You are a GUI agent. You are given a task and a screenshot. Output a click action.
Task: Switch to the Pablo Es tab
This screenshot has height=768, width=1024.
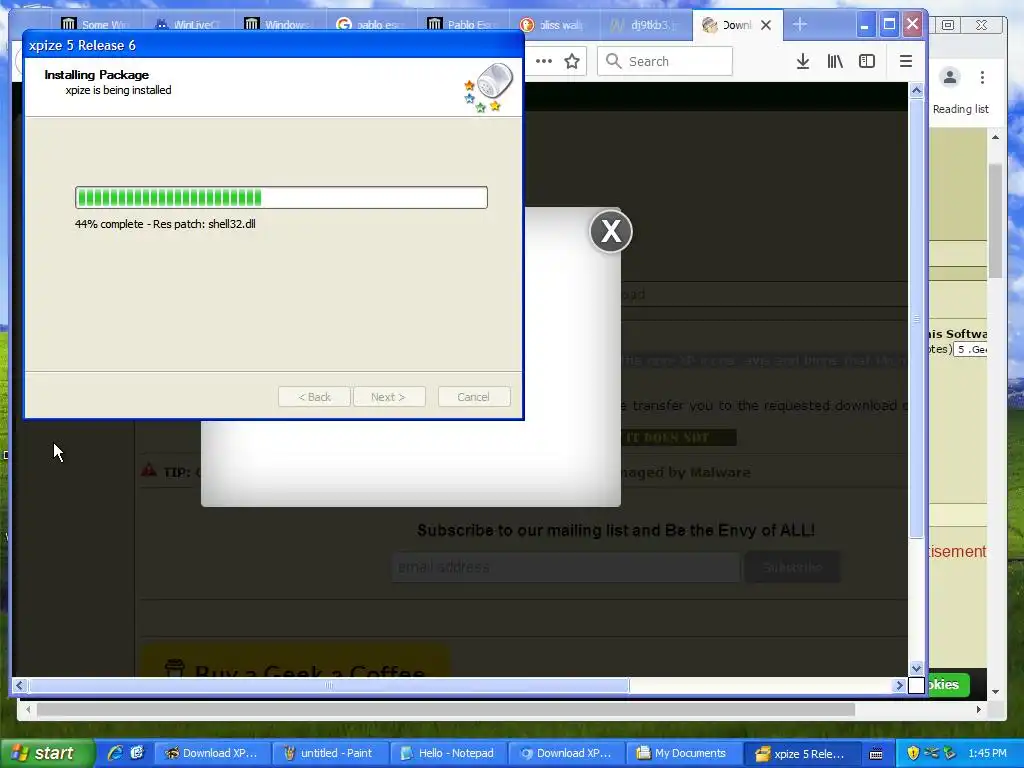coord(462,25)
